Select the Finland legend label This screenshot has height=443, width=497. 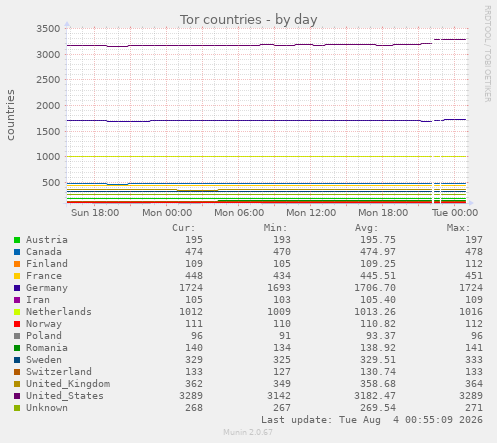pos(47,264)
